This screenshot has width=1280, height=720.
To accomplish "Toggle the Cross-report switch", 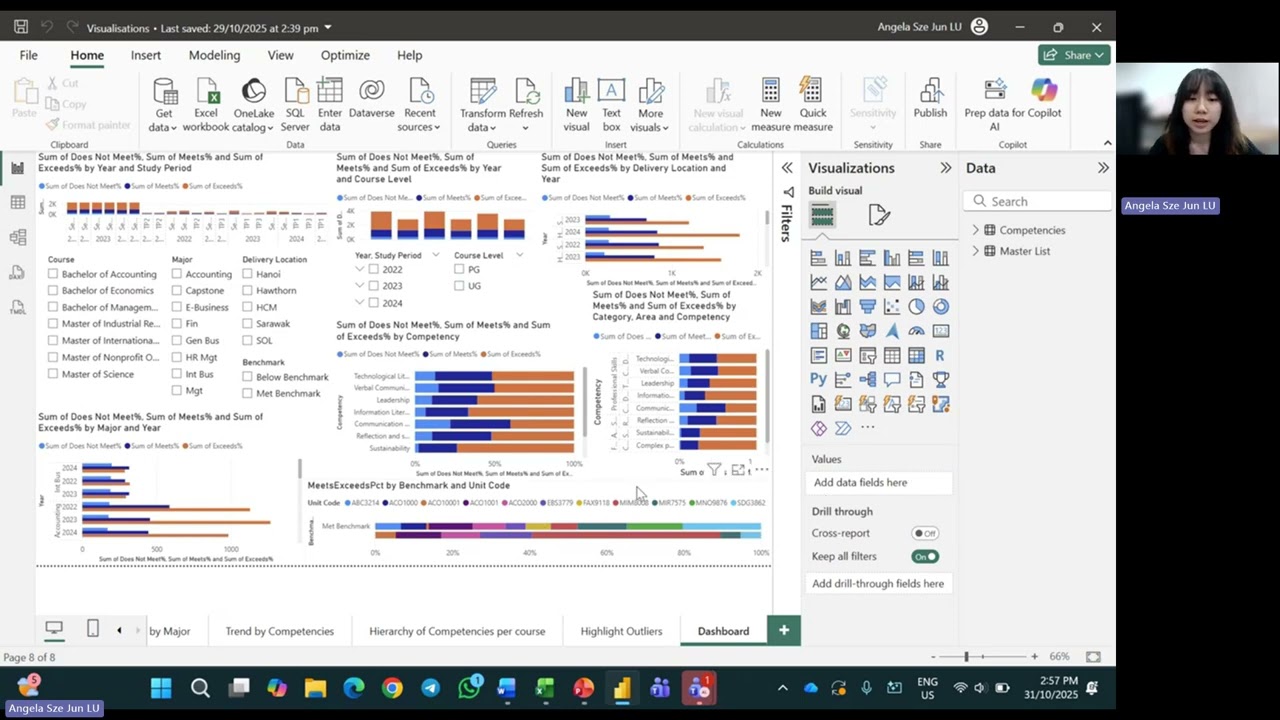I will click(925, 533).
